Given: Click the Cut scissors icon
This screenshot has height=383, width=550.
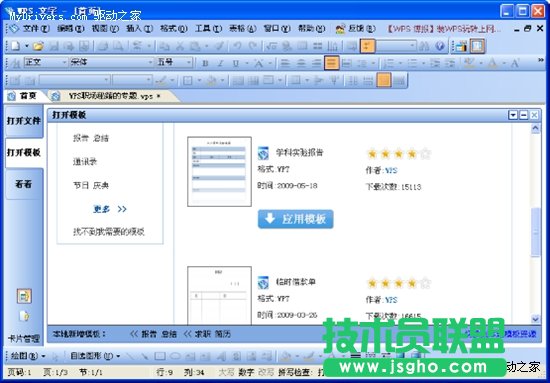Looking at the screenshot, I should (x=180, y=46).
